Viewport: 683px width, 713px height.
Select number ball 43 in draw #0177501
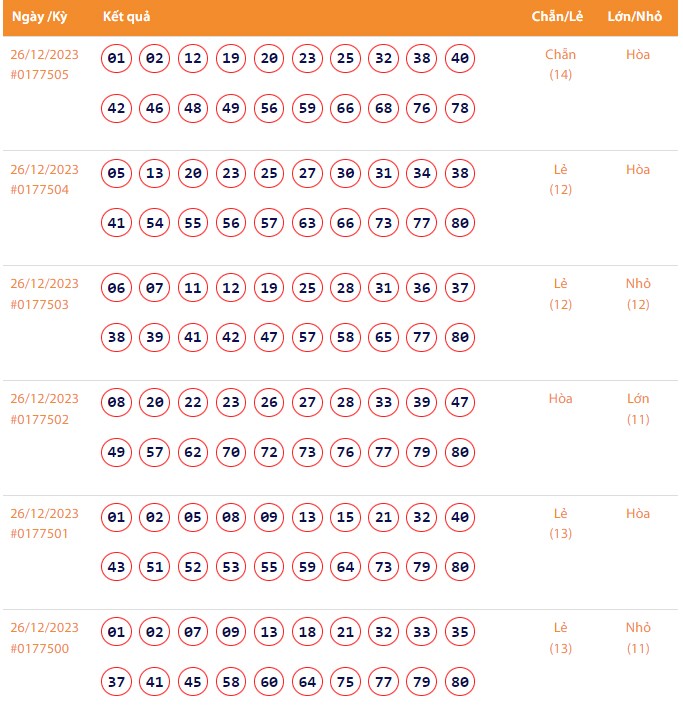click(x=117, y=567)
